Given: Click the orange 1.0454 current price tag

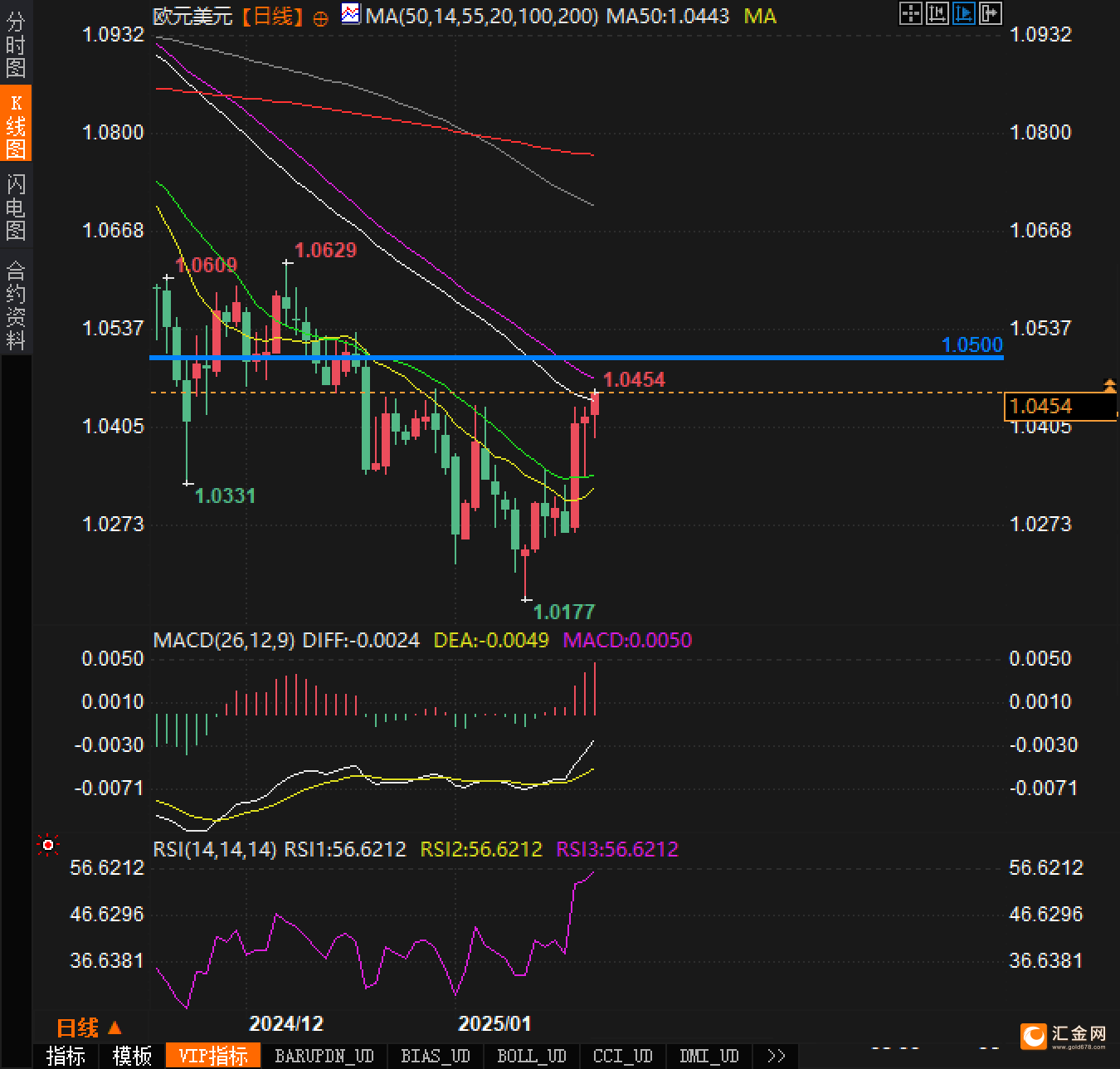Looking at the screenshot, I should coord(1060,407).
